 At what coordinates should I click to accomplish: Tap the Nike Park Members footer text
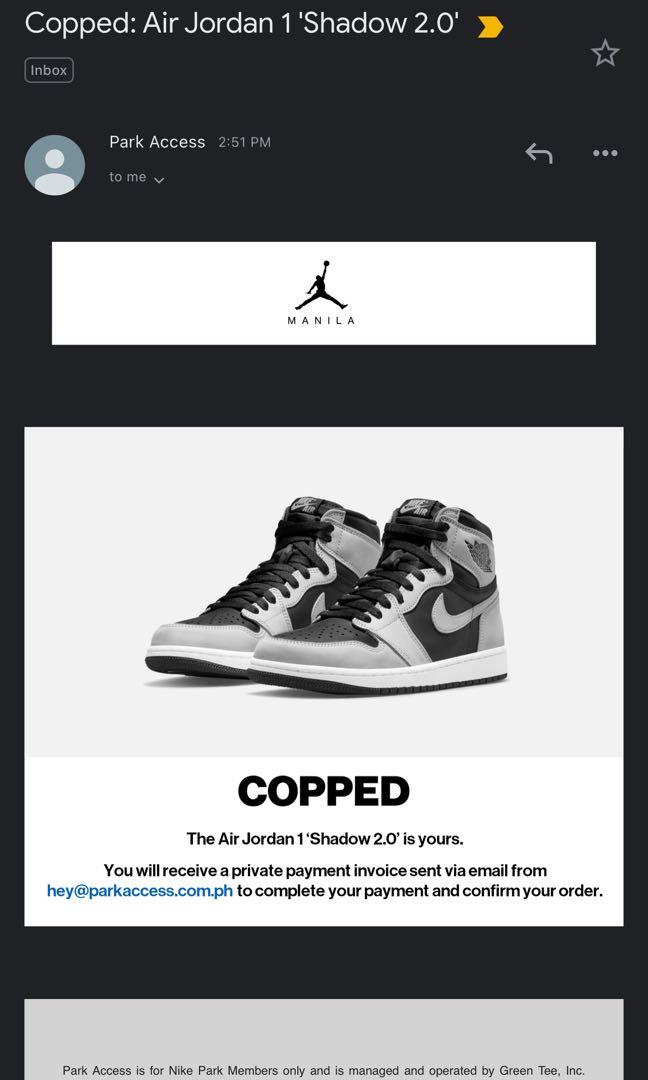pyautogui.click(x=324, y=1070)
